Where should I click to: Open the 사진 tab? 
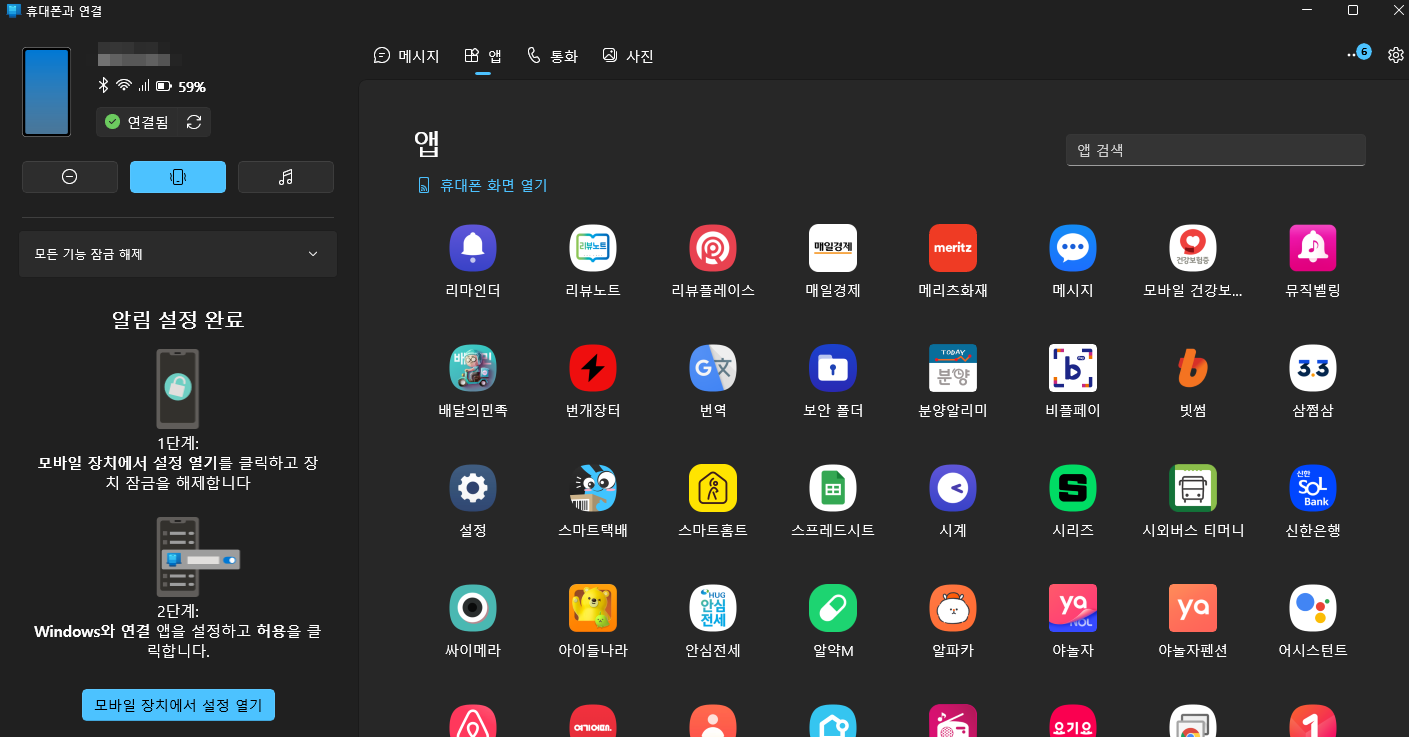[628, 56]
